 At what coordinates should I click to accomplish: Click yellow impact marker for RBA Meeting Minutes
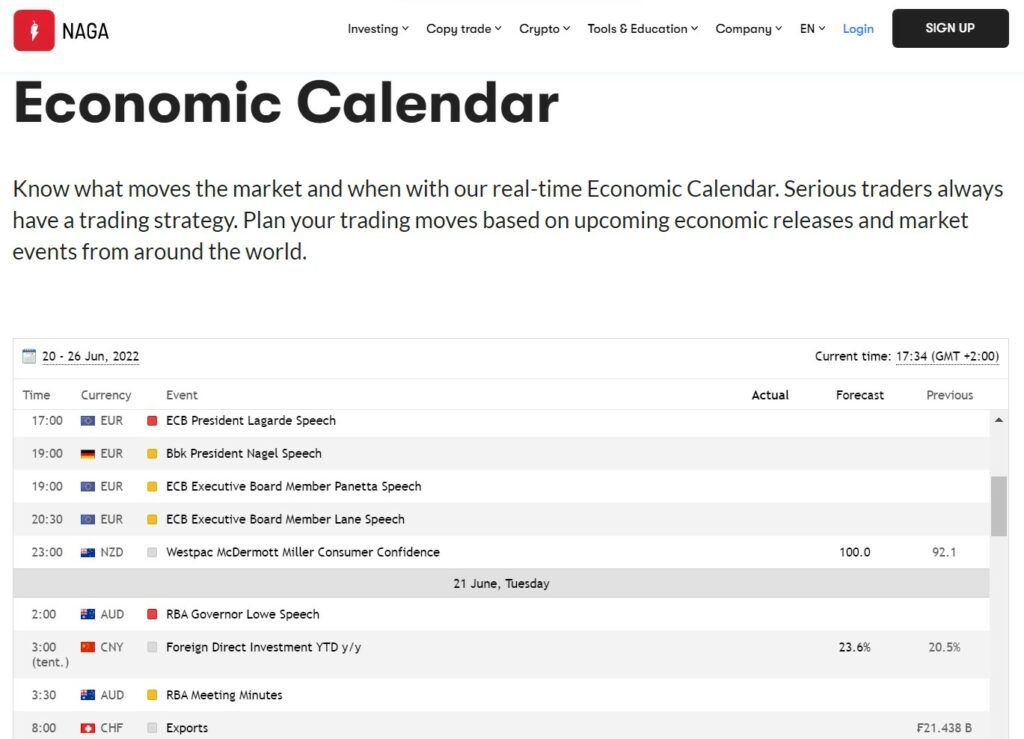[152, 695]
